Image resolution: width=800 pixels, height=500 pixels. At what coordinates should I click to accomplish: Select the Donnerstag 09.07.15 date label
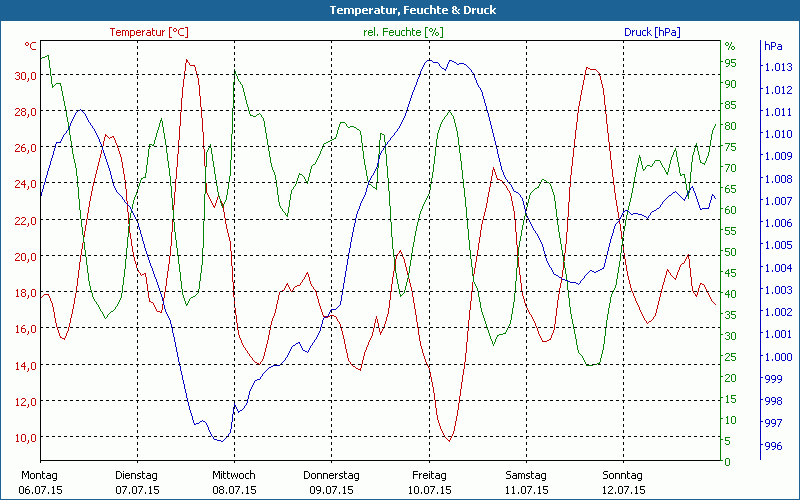(x=331, y=483)
